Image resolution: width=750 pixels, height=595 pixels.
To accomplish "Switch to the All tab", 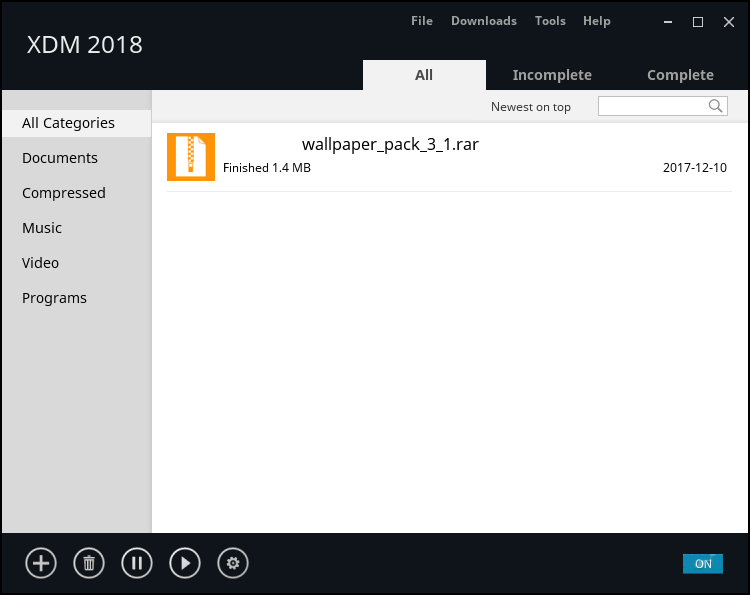I will pyautogui.click(x=424, y=75).
